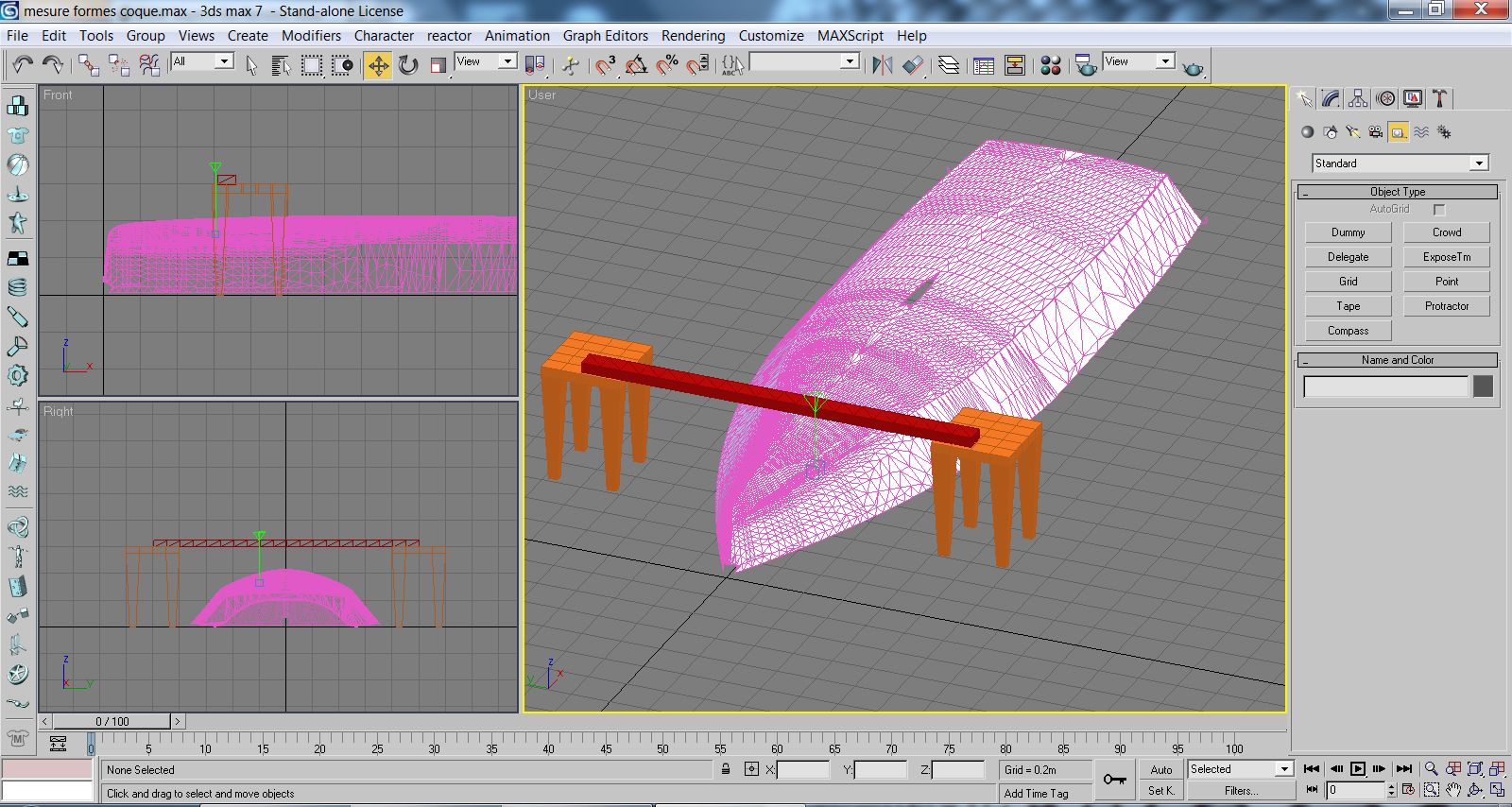Click the Protractor helper button
The height and width of the screenshot is (807, 1512).
pyautogui.click(x=1447, y=306)
